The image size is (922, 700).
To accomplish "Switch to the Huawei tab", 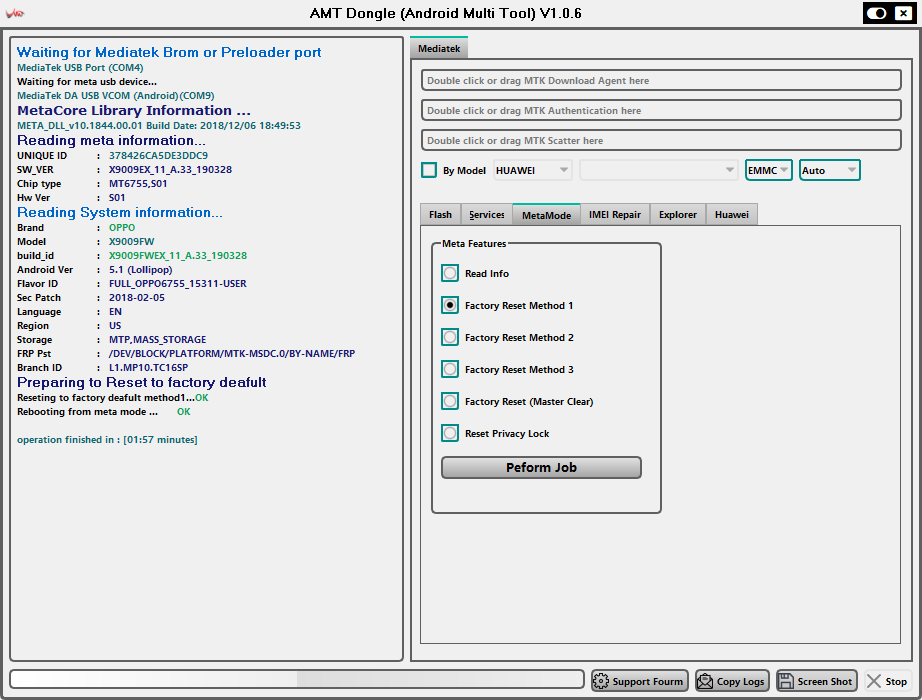I will point(731,215).
